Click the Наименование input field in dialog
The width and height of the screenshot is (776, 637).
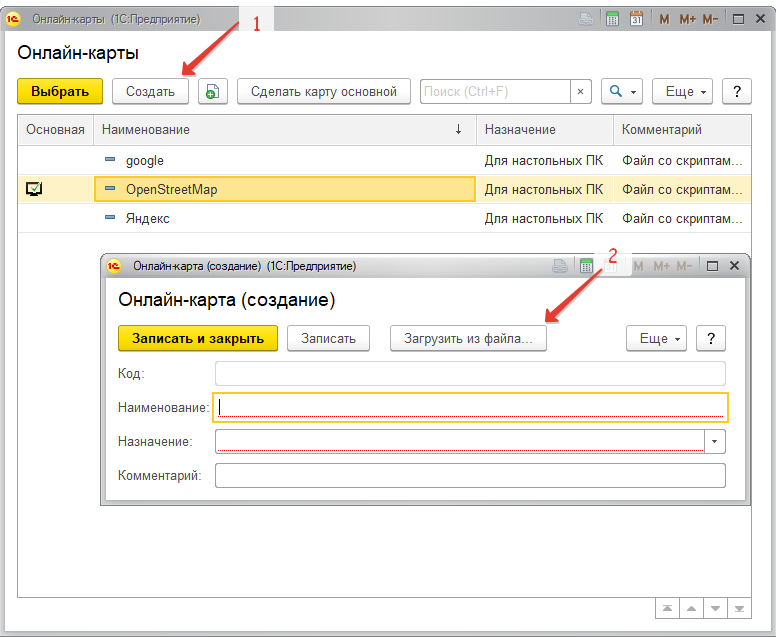coord(470,407)
